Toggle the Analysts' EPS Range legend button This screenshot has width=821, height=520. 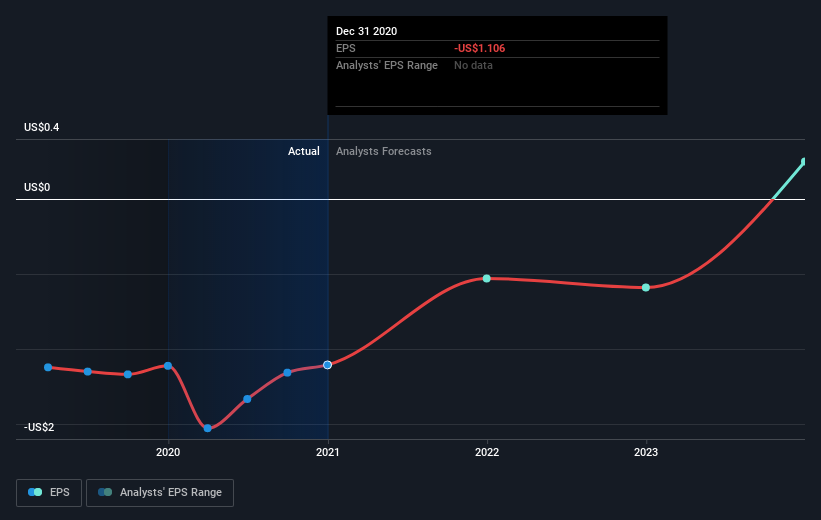tap(160, 492)
